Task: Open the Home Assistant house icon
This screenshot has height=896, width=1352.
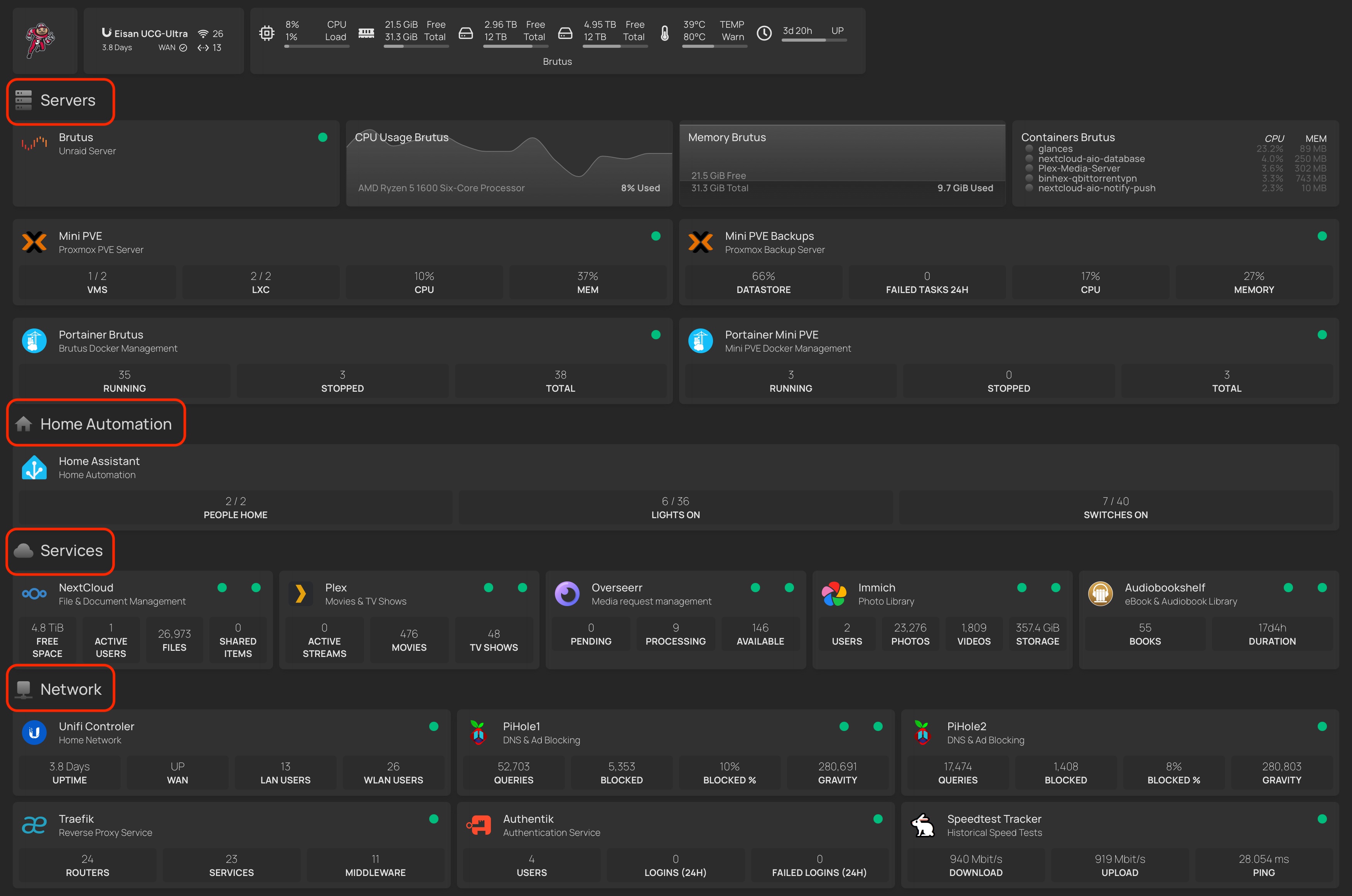Action: coord(34,467)
